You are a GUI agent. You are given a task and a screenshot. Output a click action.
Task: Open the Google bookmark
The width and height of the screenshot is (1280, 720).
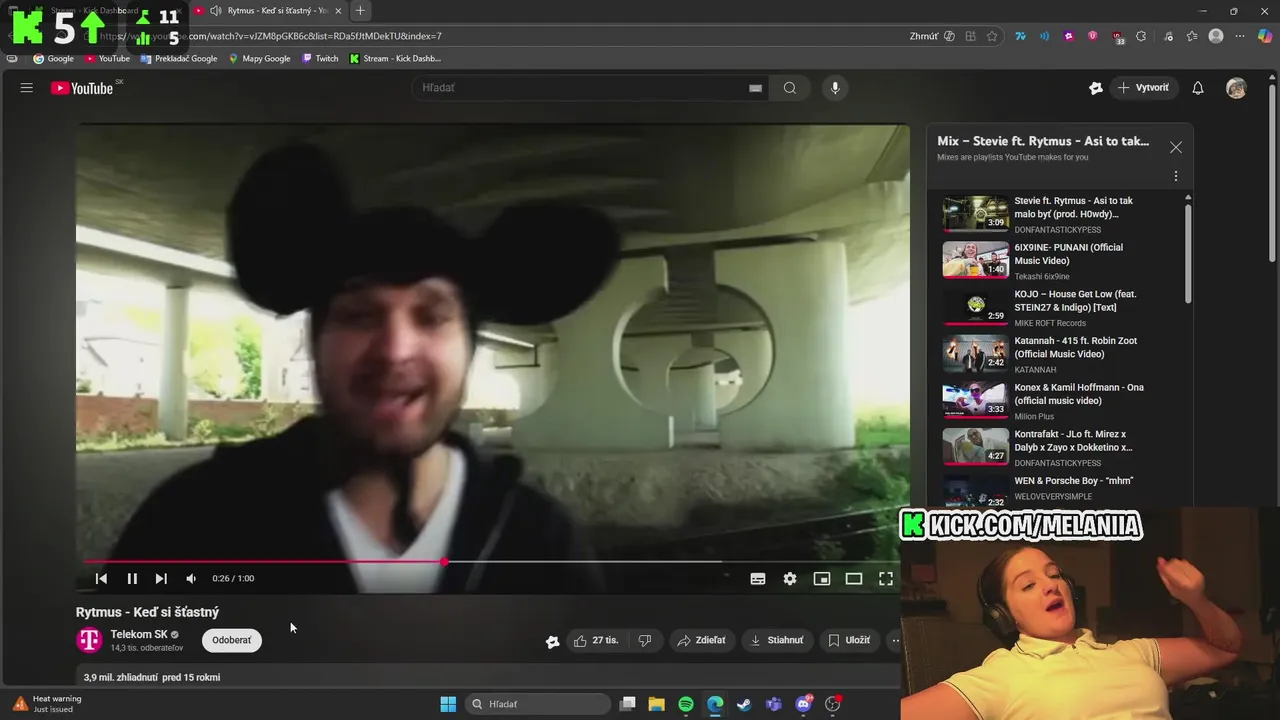(x=53, y=58)
